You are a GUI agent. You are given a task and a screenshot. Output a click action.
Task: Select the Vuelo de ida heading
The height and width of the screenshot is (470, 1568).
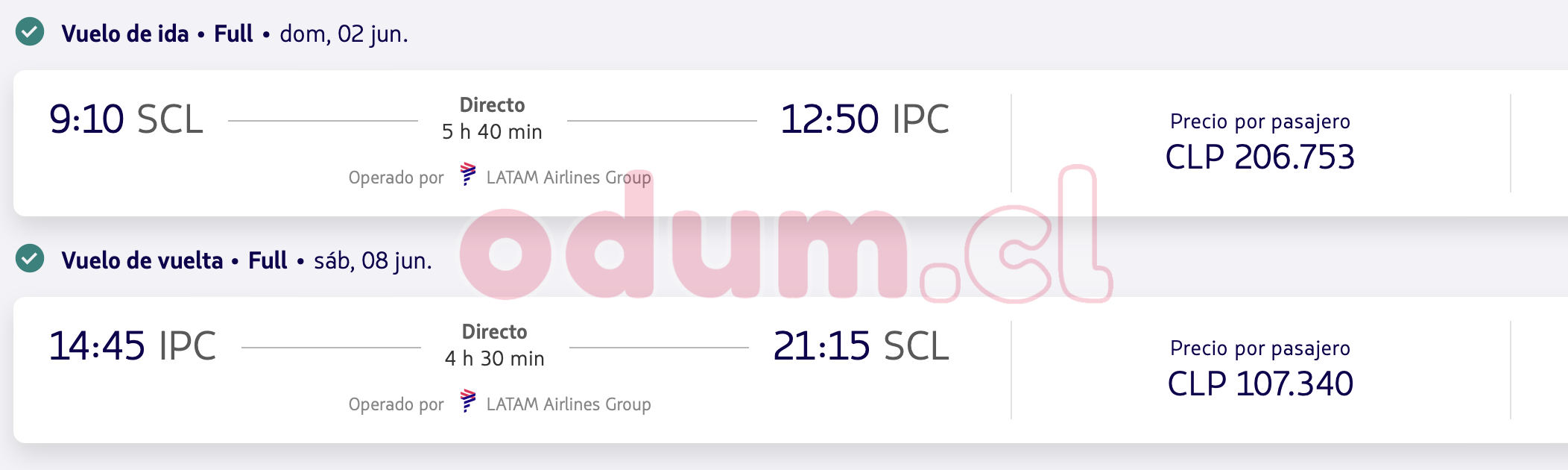point(124,34)
